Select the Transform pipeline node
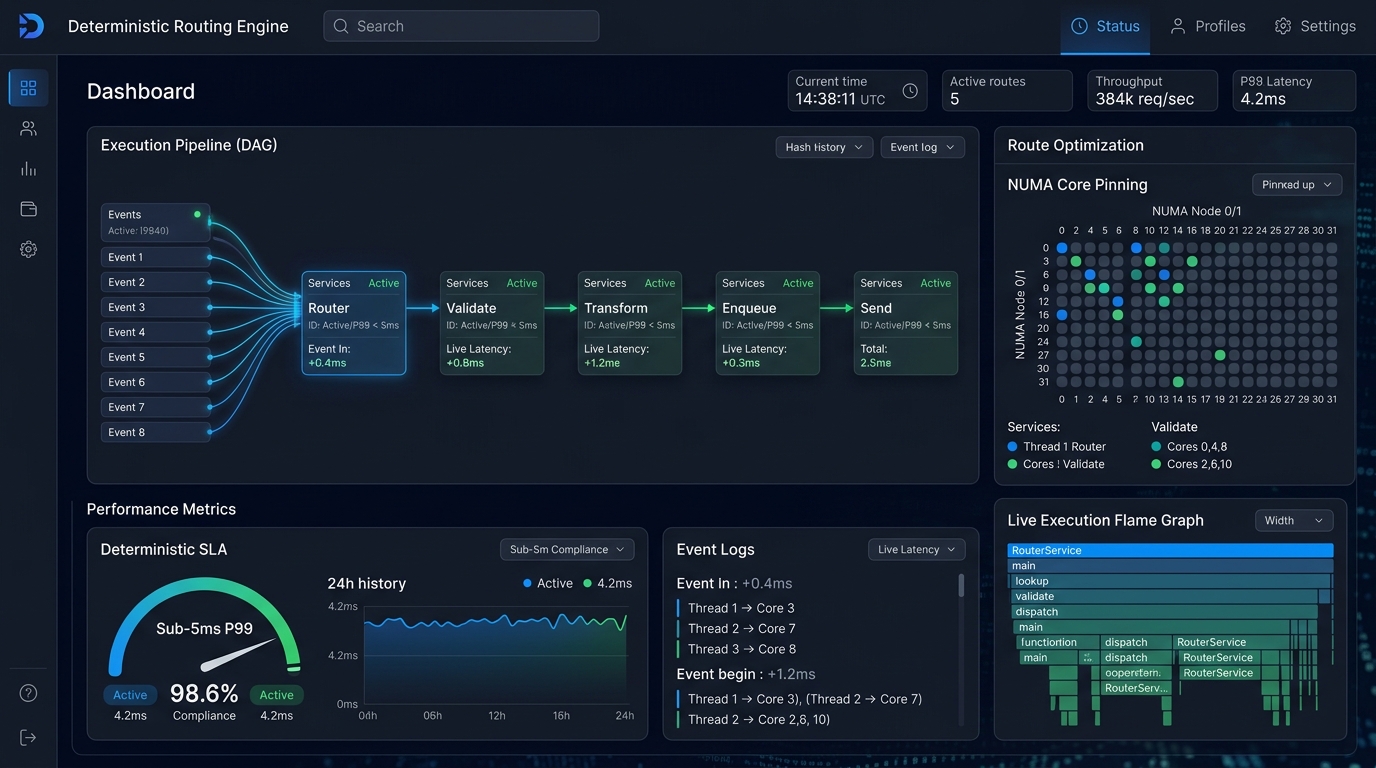 [x=630, y=323]
